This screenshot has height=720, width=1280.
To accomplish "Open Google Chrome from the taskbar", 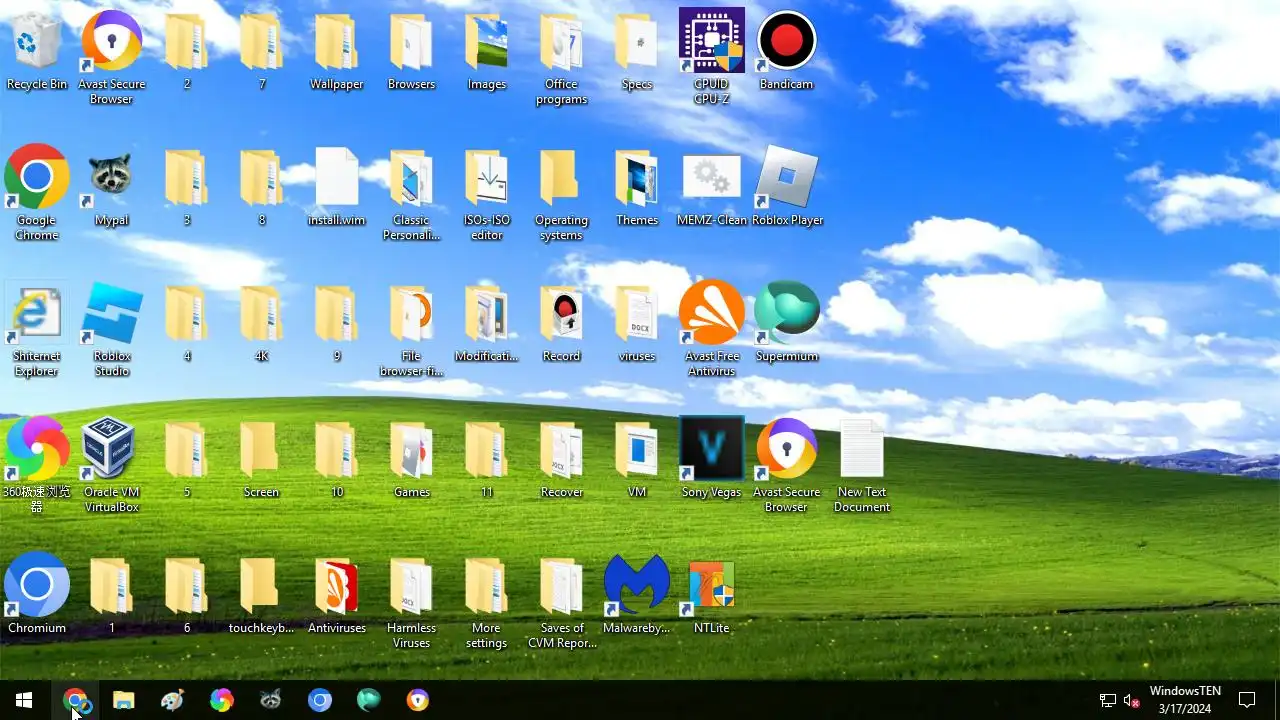I will 75,700.
